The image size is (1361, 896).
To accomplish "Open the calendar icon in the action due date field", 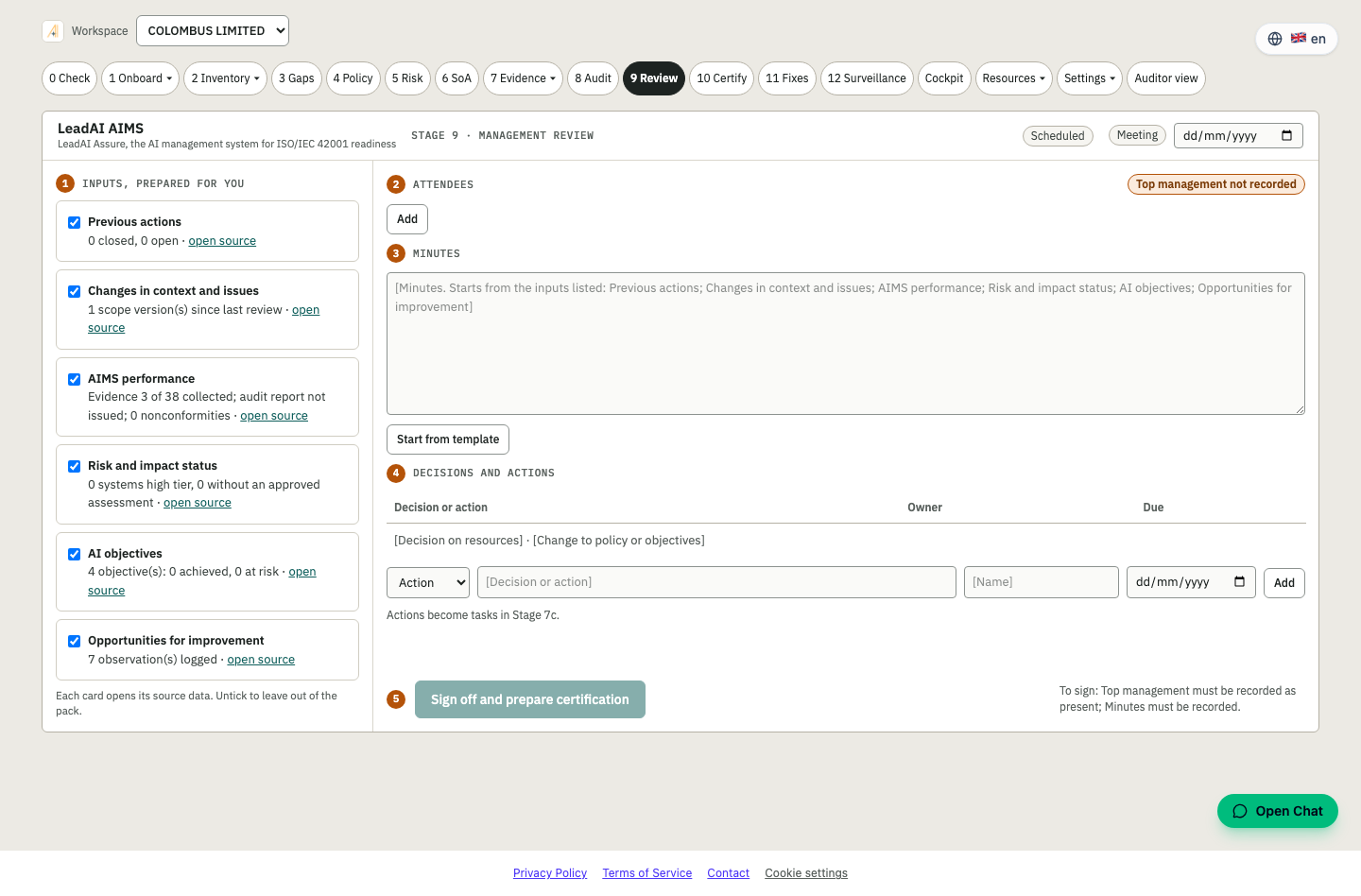I will pyautogui.click(x=1239, y=582).
